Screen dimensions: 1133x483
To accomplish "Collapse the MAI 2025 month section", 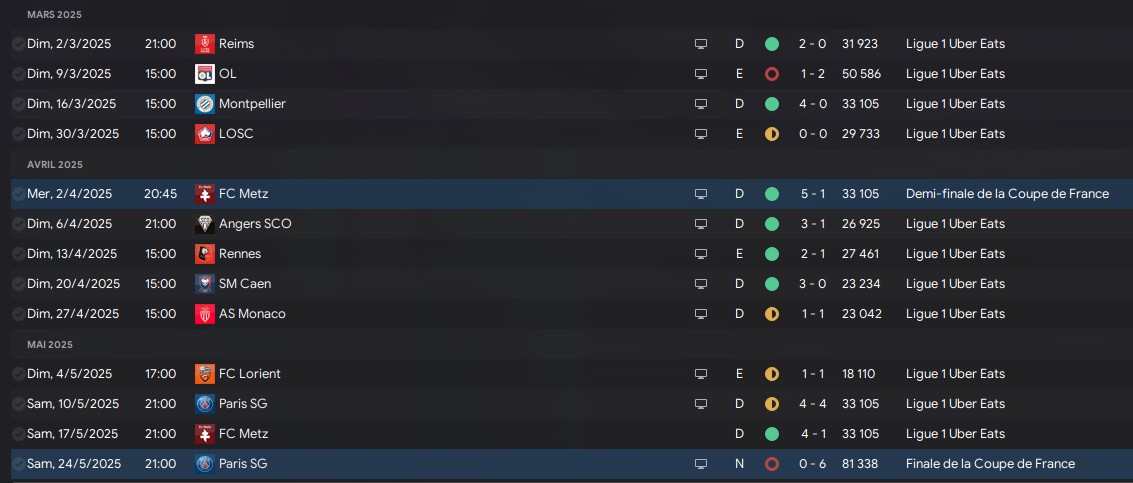I will tap(50, 344).
